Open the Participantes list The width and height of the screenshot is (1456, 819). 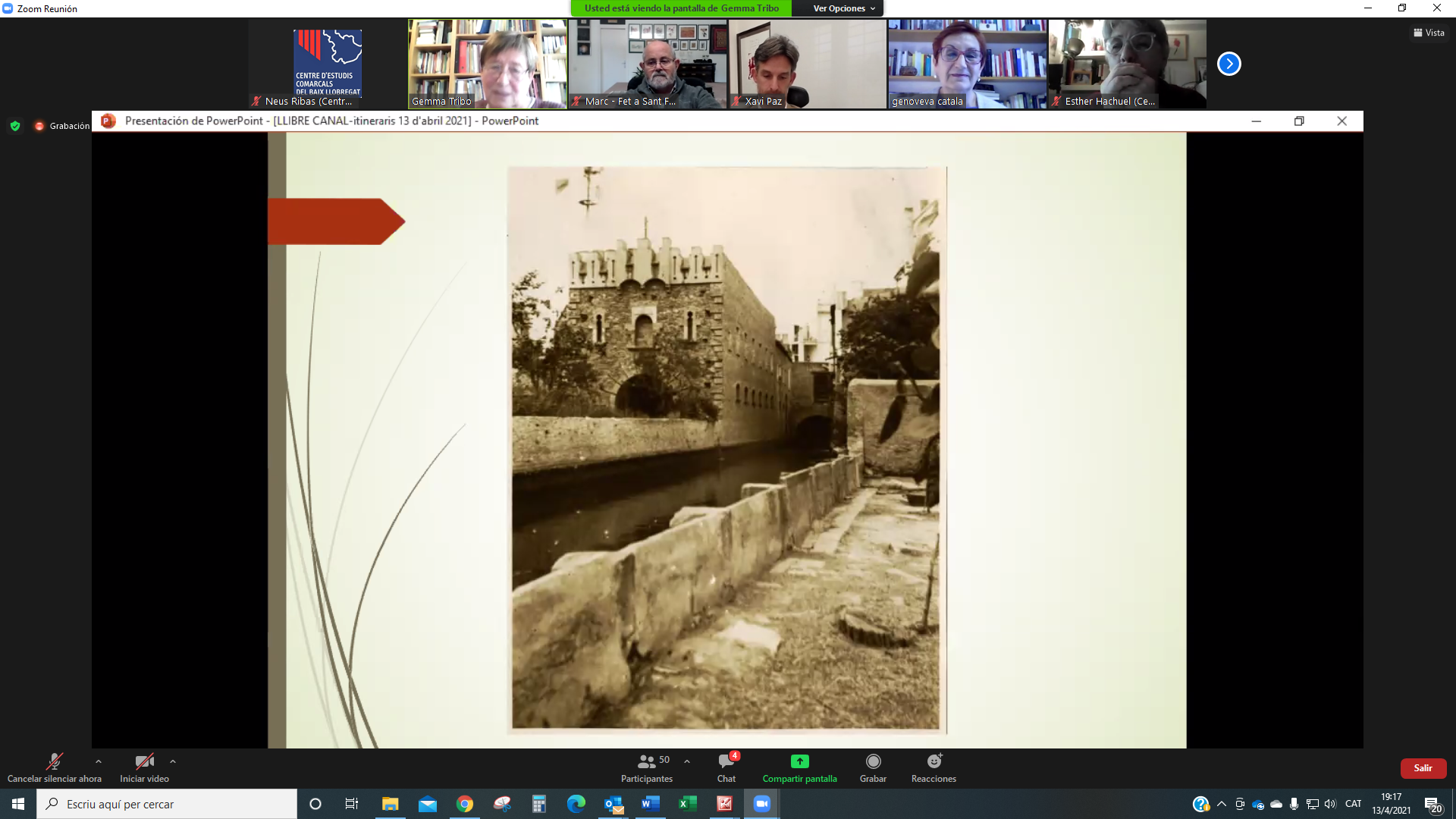coord(647,761)
